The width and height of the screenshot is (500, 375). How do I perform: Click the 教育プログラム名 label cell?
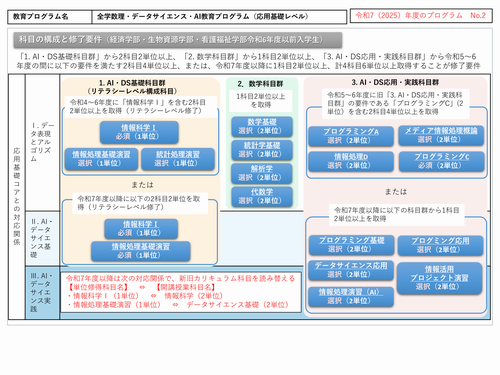[x=50, y=17]
